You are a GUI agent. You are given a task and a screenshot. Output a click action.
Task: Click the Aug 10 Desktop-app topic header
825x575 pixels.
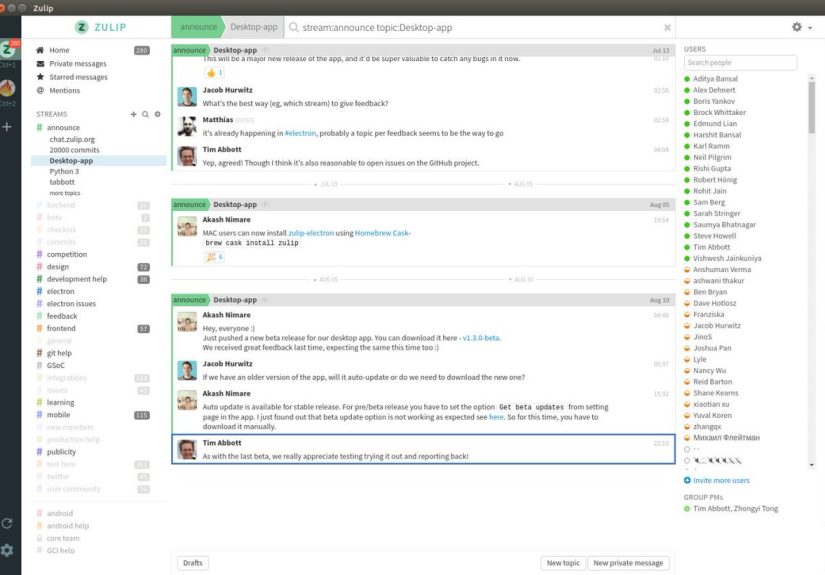[235, 300]
